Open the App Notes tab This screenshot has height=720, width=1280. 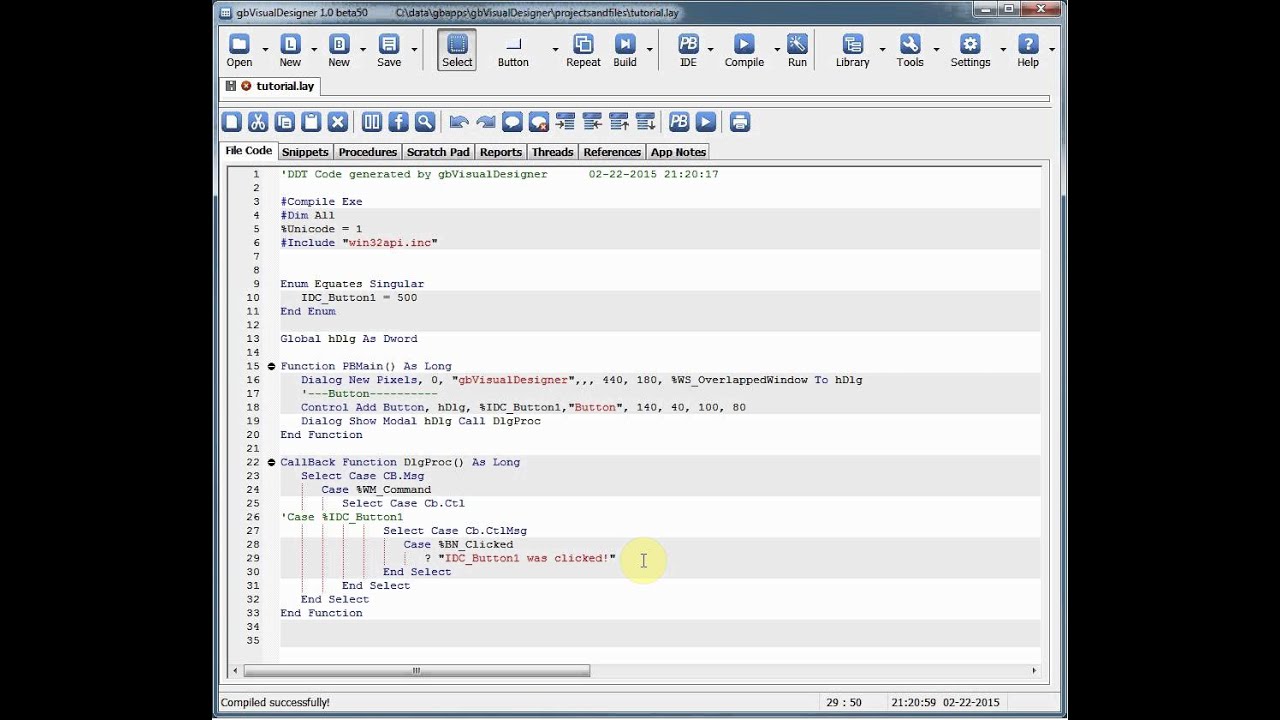(x=678, y=152)
